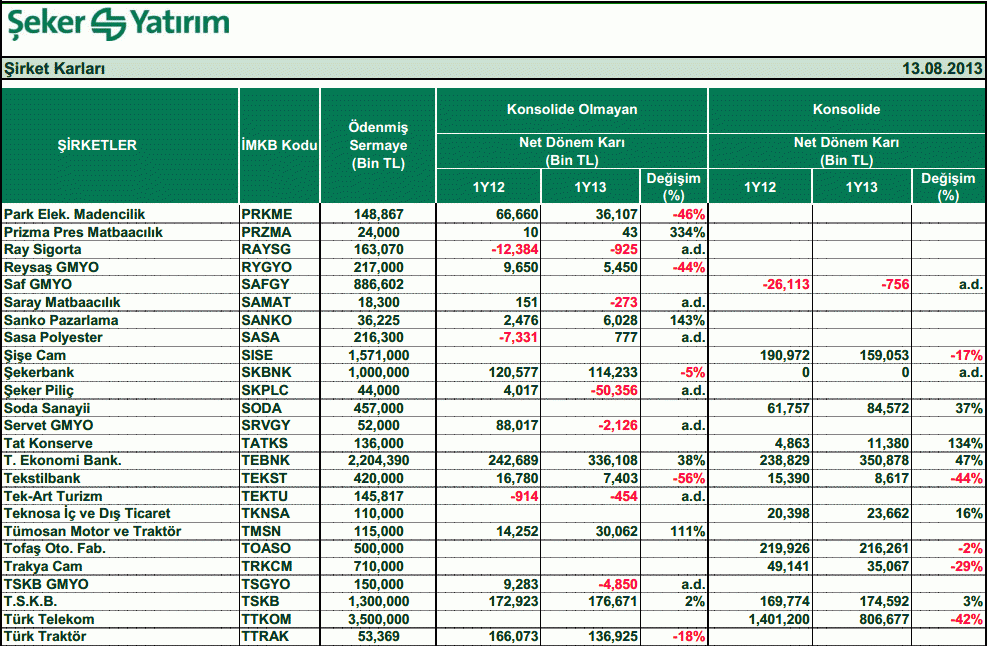This screenshot has height=646, width=988.
Task: Select company name Park Elek. Madencilik
Action: 74,214
